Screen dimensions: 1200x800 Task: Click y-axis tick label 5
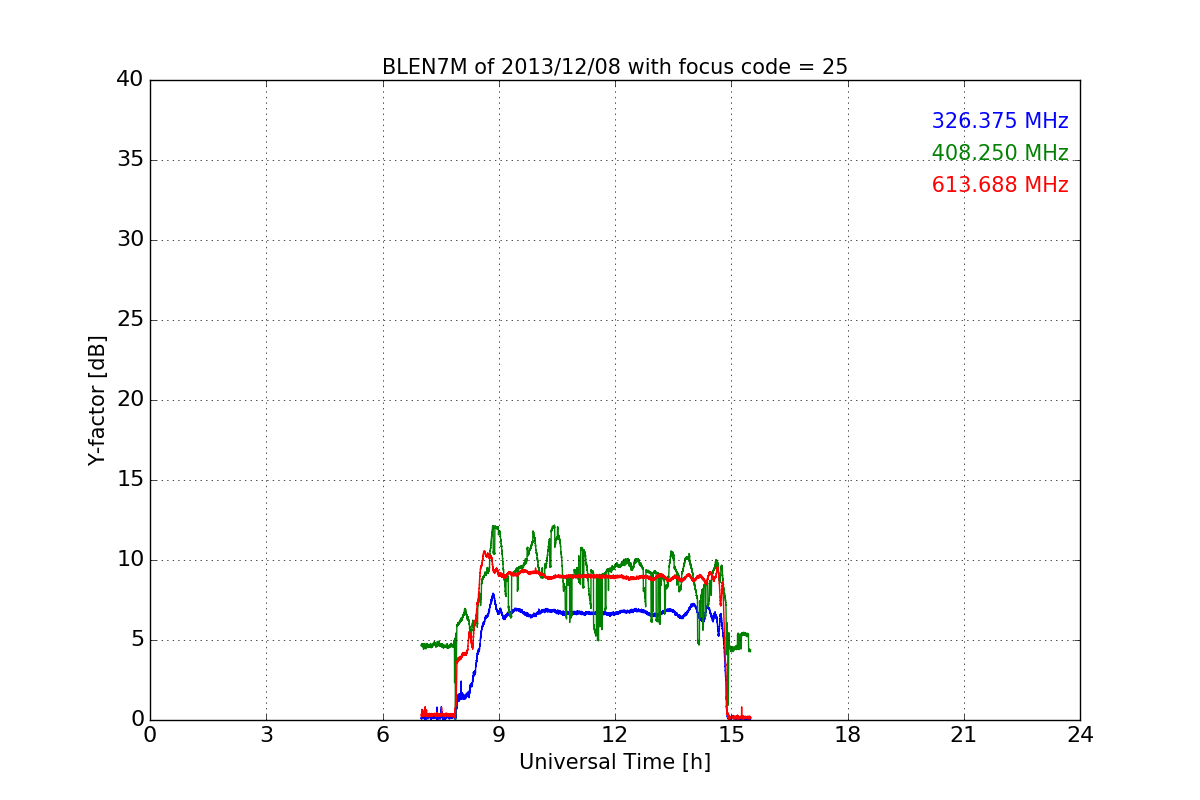point(136,640)
